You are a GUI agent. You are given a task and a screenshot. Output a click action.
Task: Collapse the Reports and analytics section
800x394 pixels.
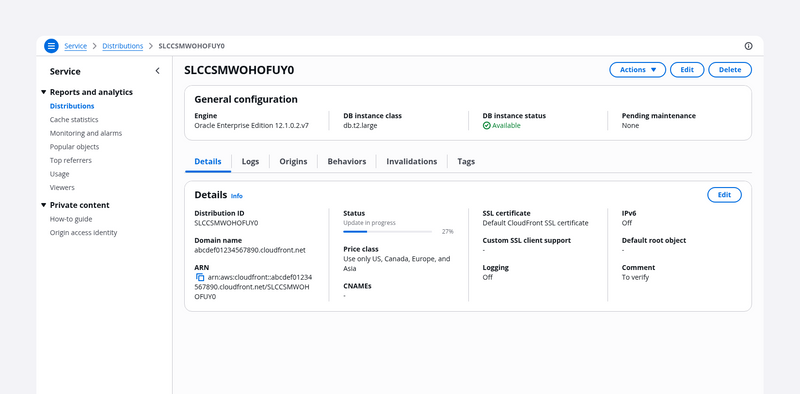click(43, 92)
